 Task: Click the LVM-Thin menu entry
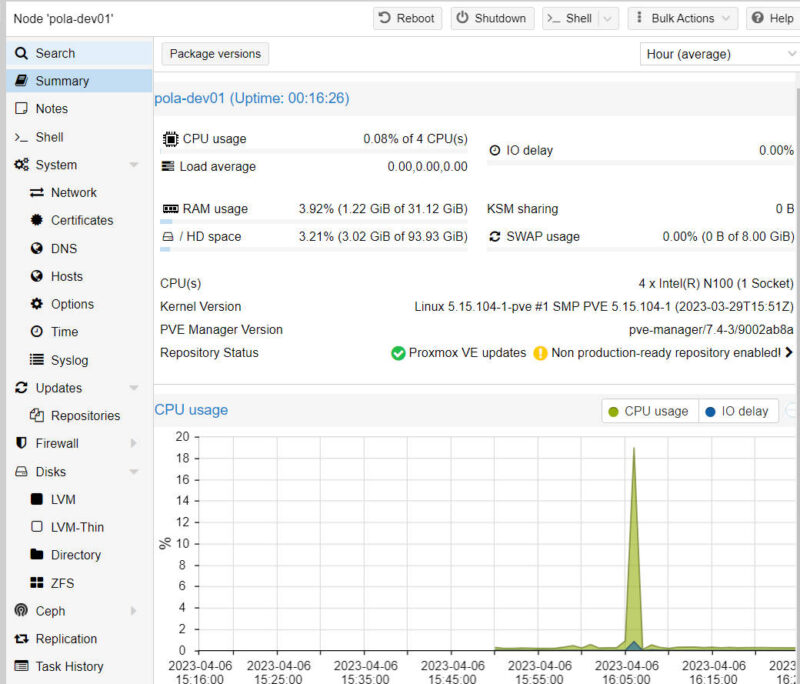pyautogui.click(x=80, y=527)
